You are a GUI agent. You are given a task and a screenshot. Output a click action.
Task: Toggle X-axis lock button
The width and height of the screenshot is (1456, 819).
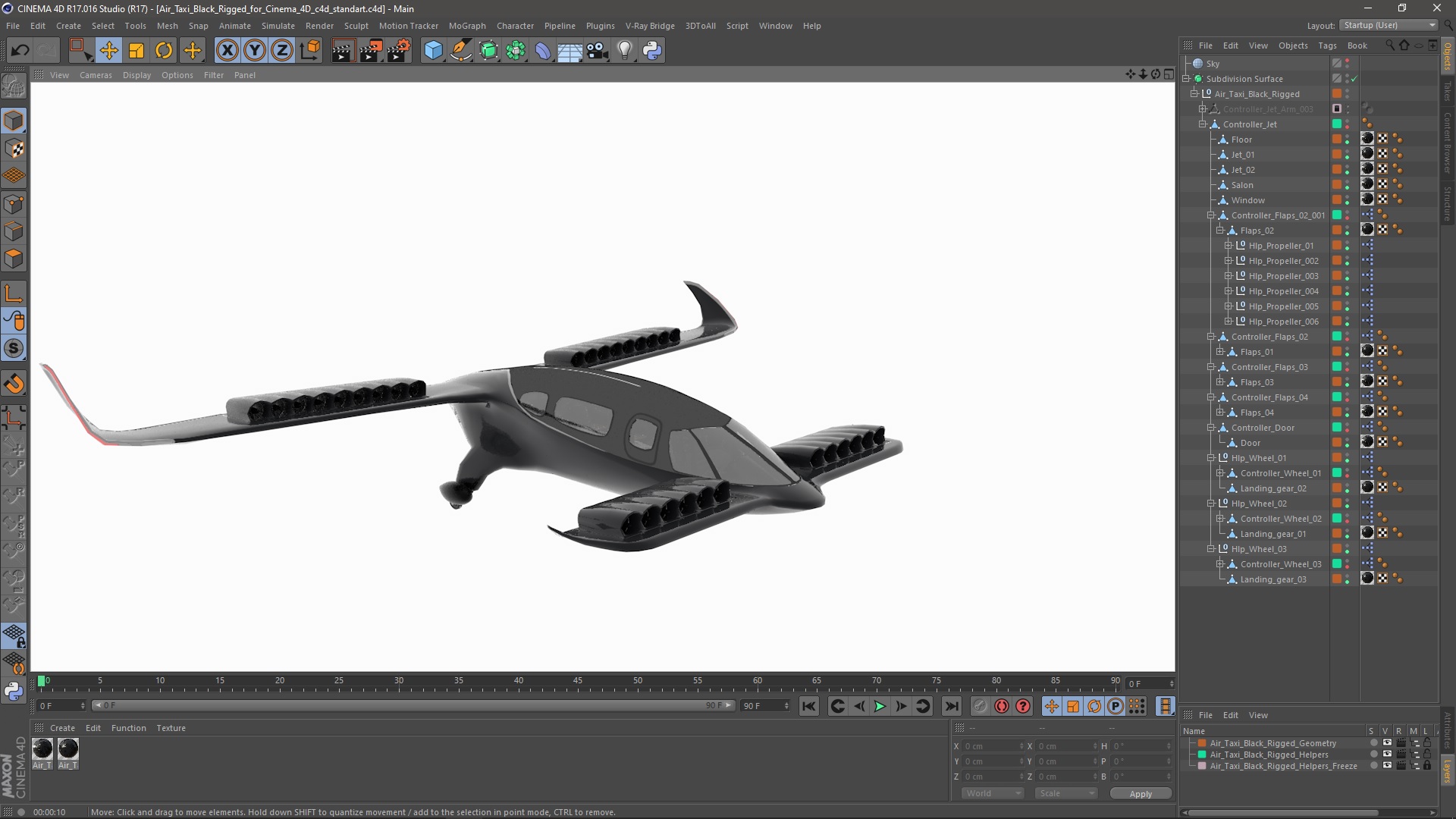[227, 51]
